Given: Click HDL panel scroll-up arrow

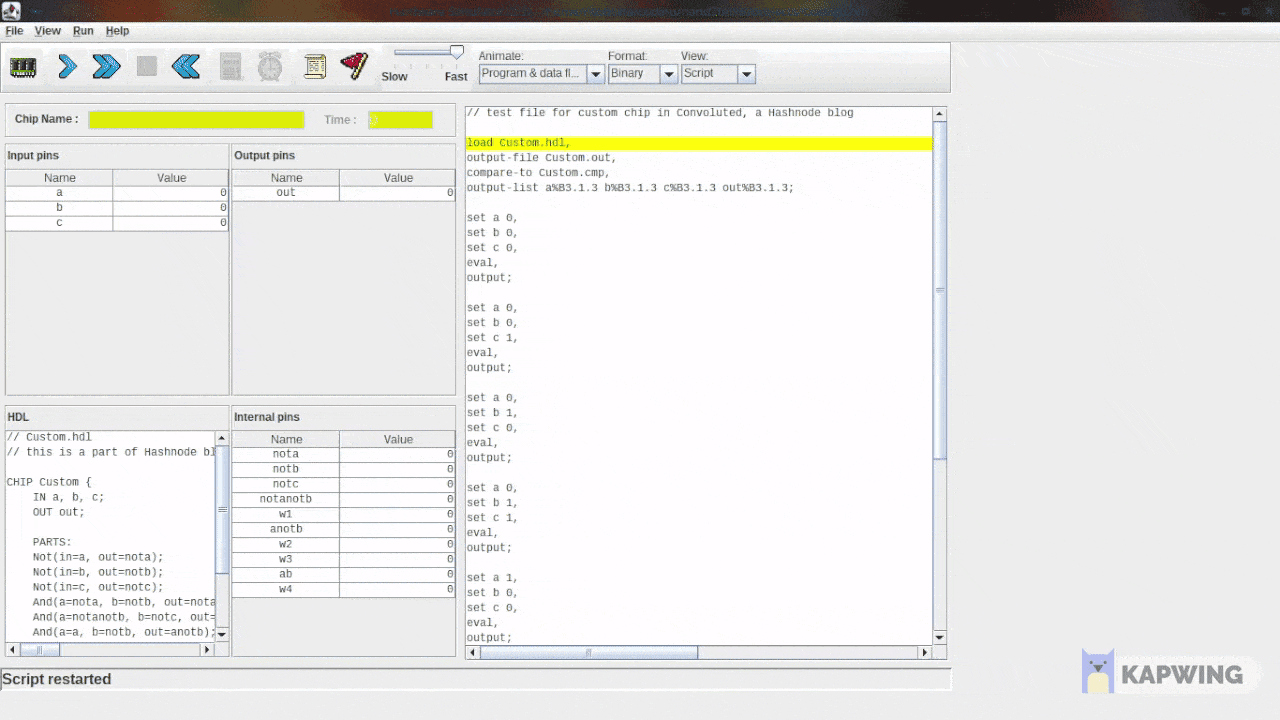Looking at the screenshot, I should coord(222,438).
